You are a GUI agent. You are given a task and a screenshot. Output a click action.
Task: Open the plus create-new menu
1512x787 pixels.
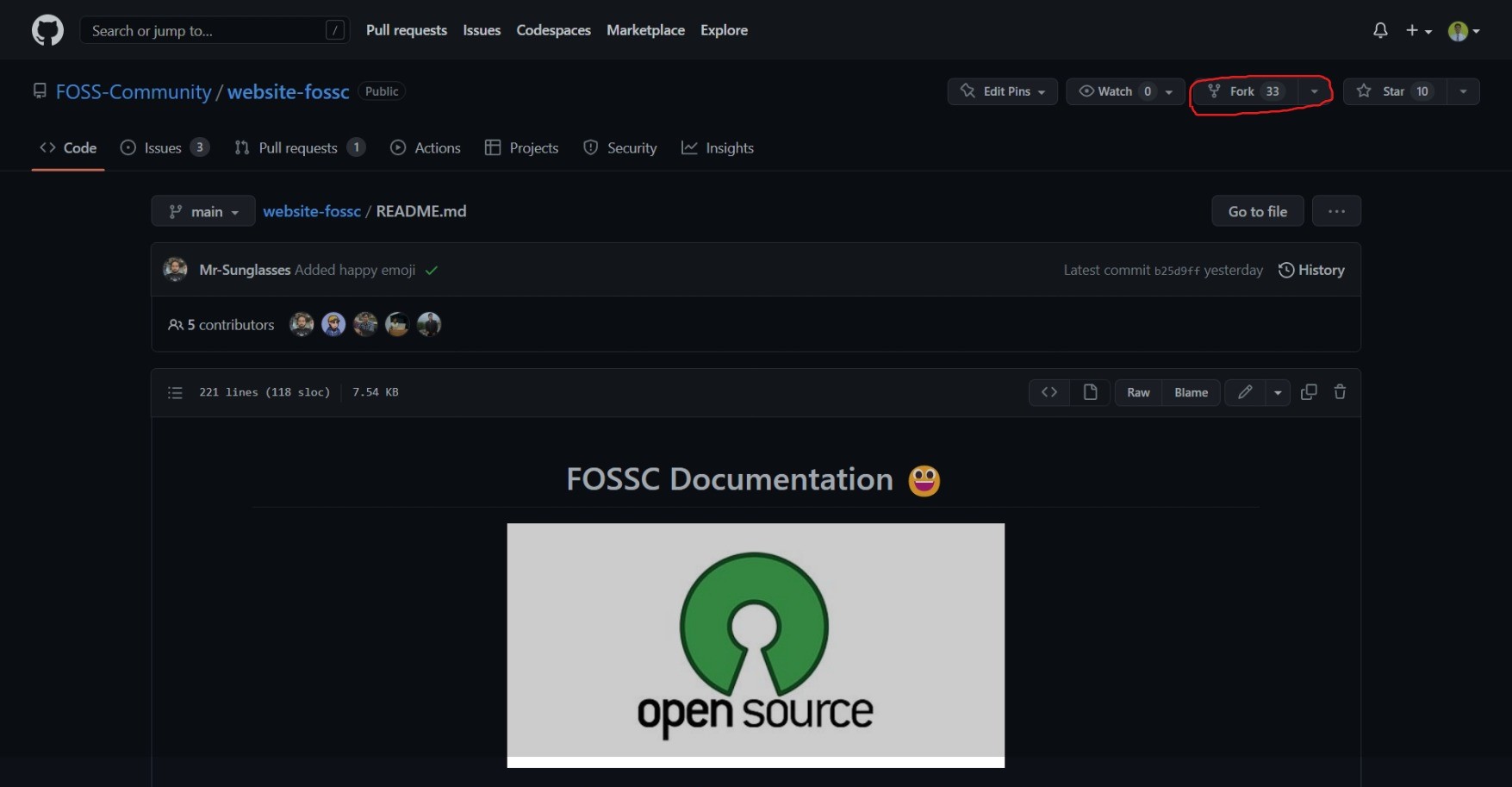click(1418, 30)
